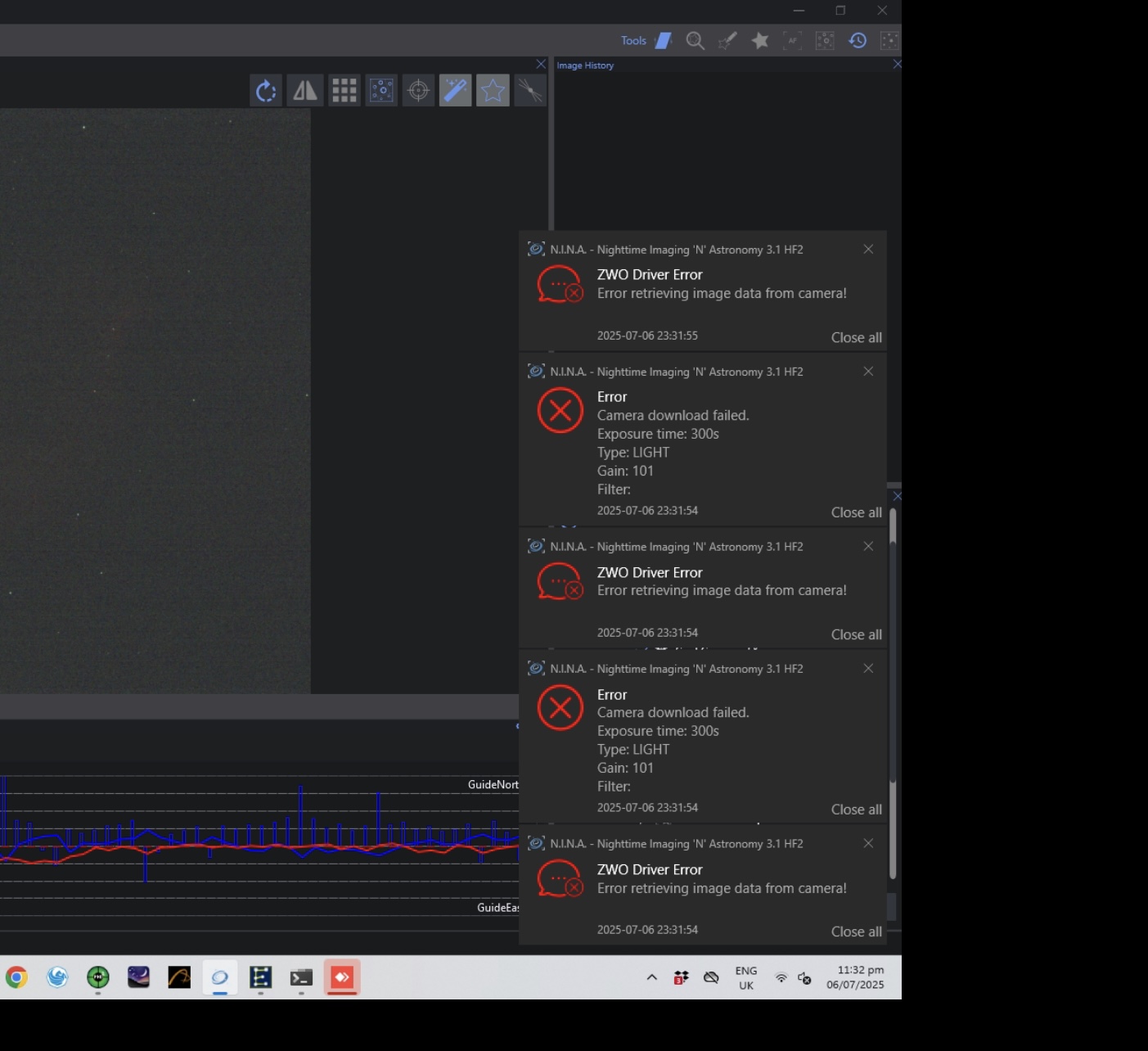Open Chrome from the taskbar
1148x1051 pixels.
click(16, 977)
